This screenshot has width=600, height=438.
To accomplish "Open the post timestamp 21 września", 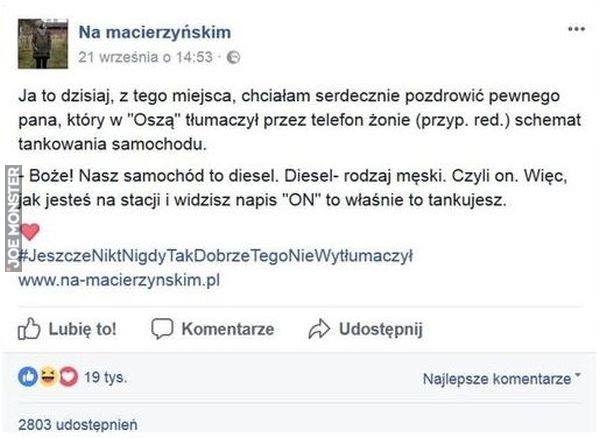I will pos(145,57).
